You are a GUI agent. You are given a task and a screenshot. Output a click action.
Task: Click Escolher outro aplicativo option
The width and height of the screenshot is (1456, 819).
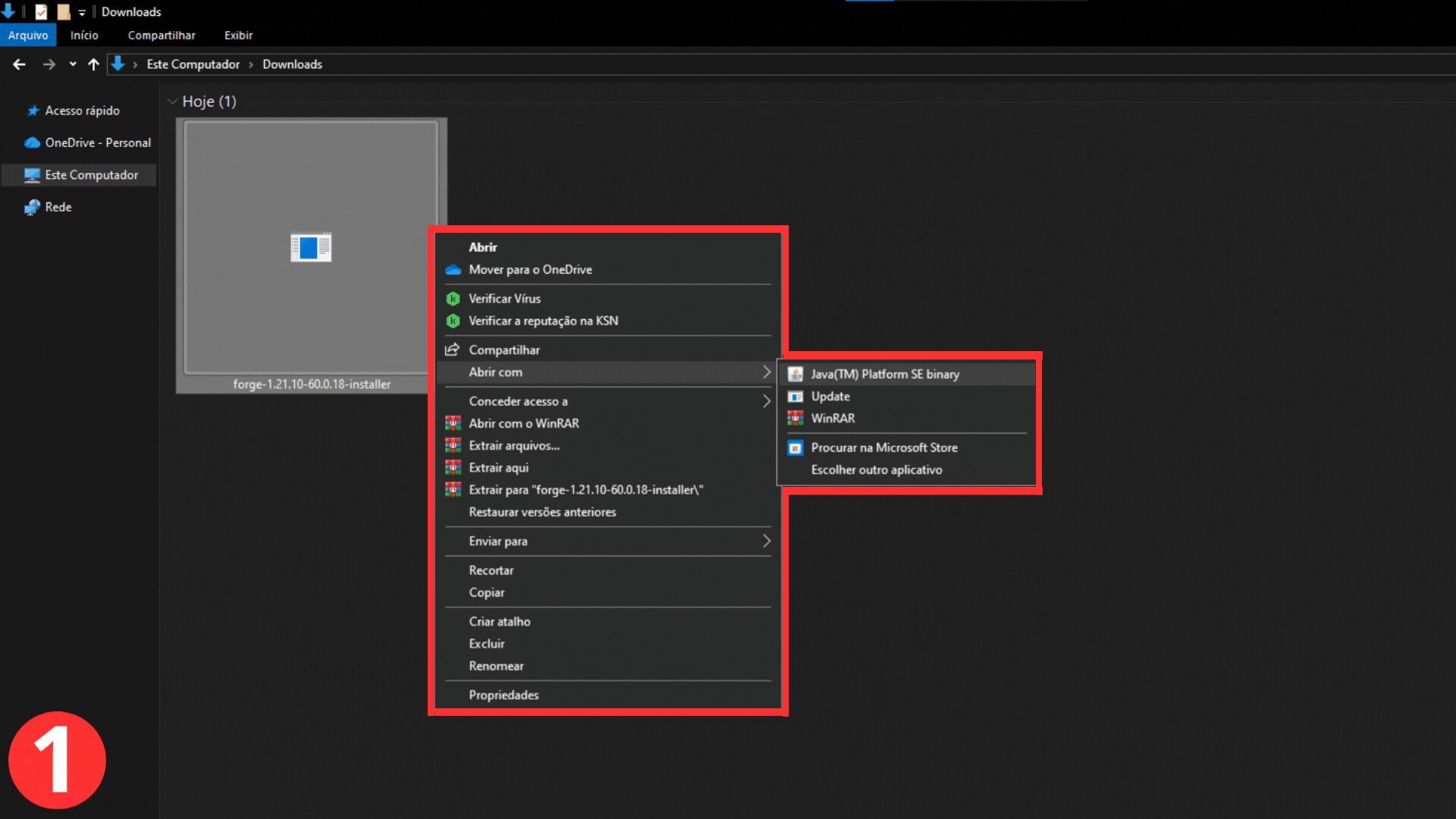click(876, 469)
